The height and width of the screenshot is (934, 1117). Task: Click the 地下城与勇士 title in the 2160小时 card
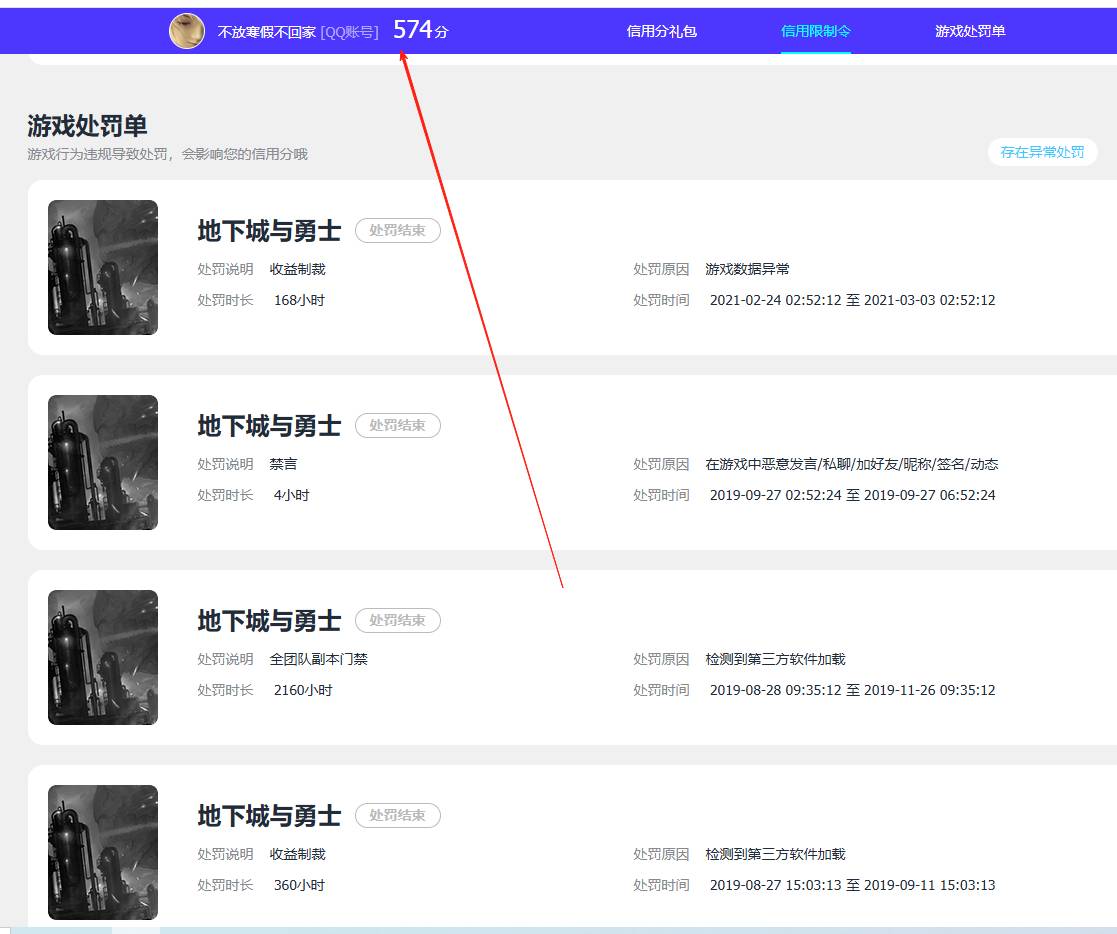[269, 621]
